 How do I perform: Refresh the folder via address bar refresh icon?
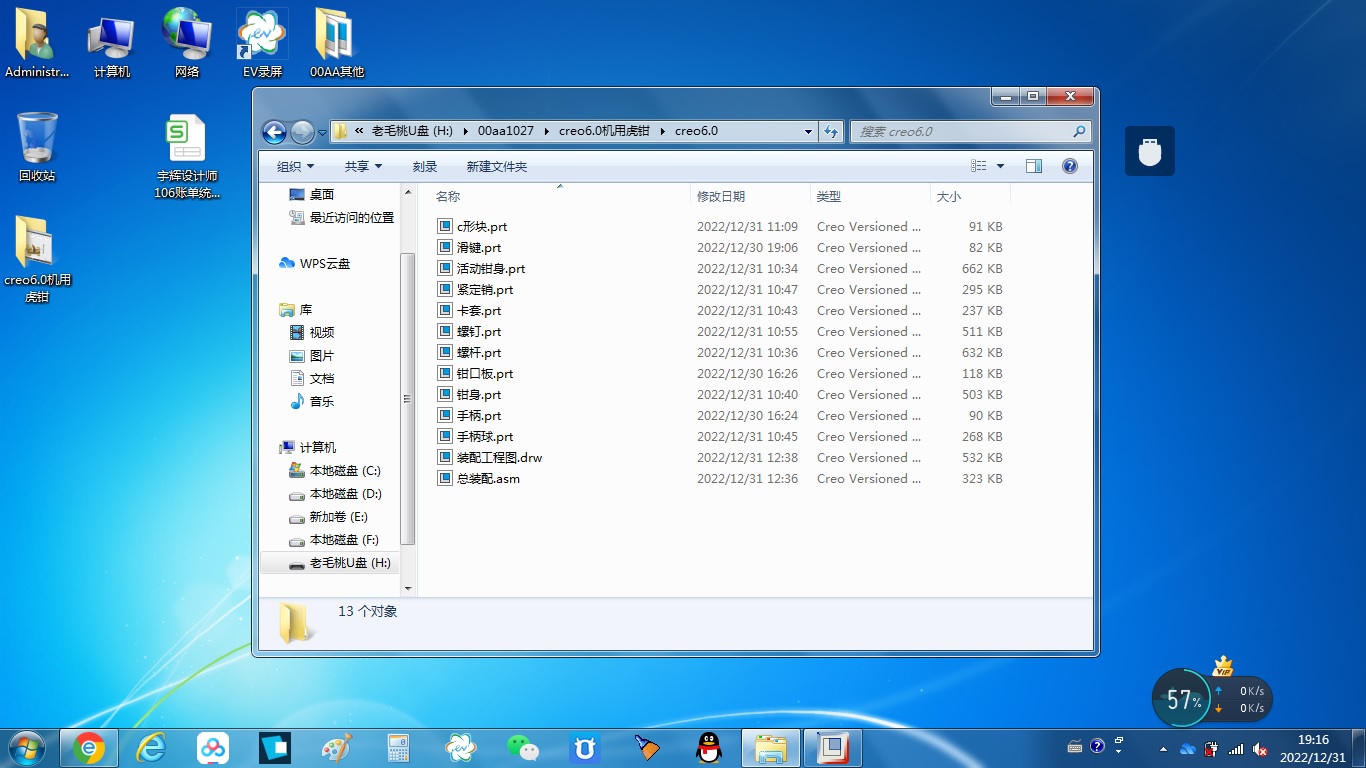pos(831,131)
